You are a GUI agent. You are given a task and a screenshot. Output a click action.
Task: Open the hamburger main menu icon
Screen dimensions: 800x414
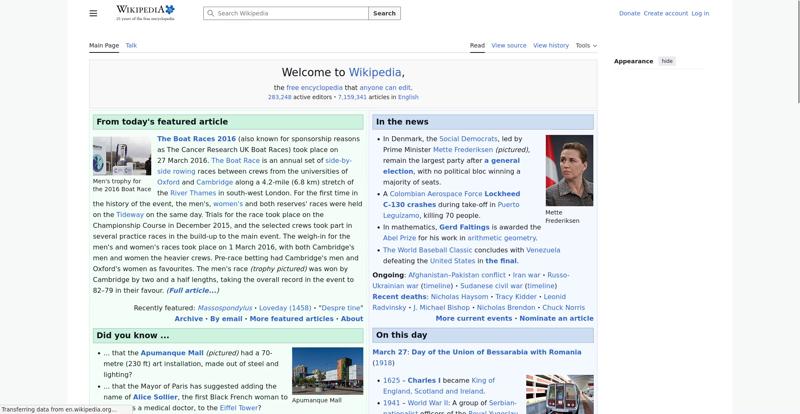(x=93, y=13)
